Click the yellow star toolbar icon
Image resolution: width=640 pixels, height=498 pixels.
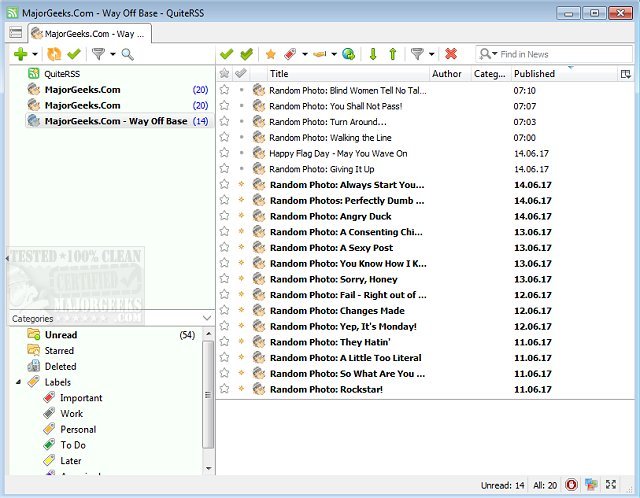click(270, 54)
